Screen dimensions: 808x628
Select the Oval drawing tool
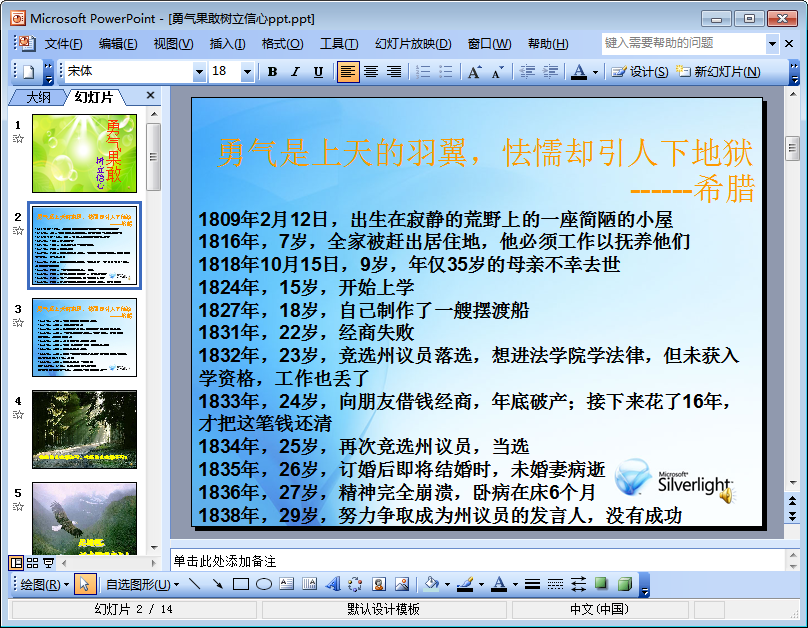pyautogui.click(x=264, y=584)
